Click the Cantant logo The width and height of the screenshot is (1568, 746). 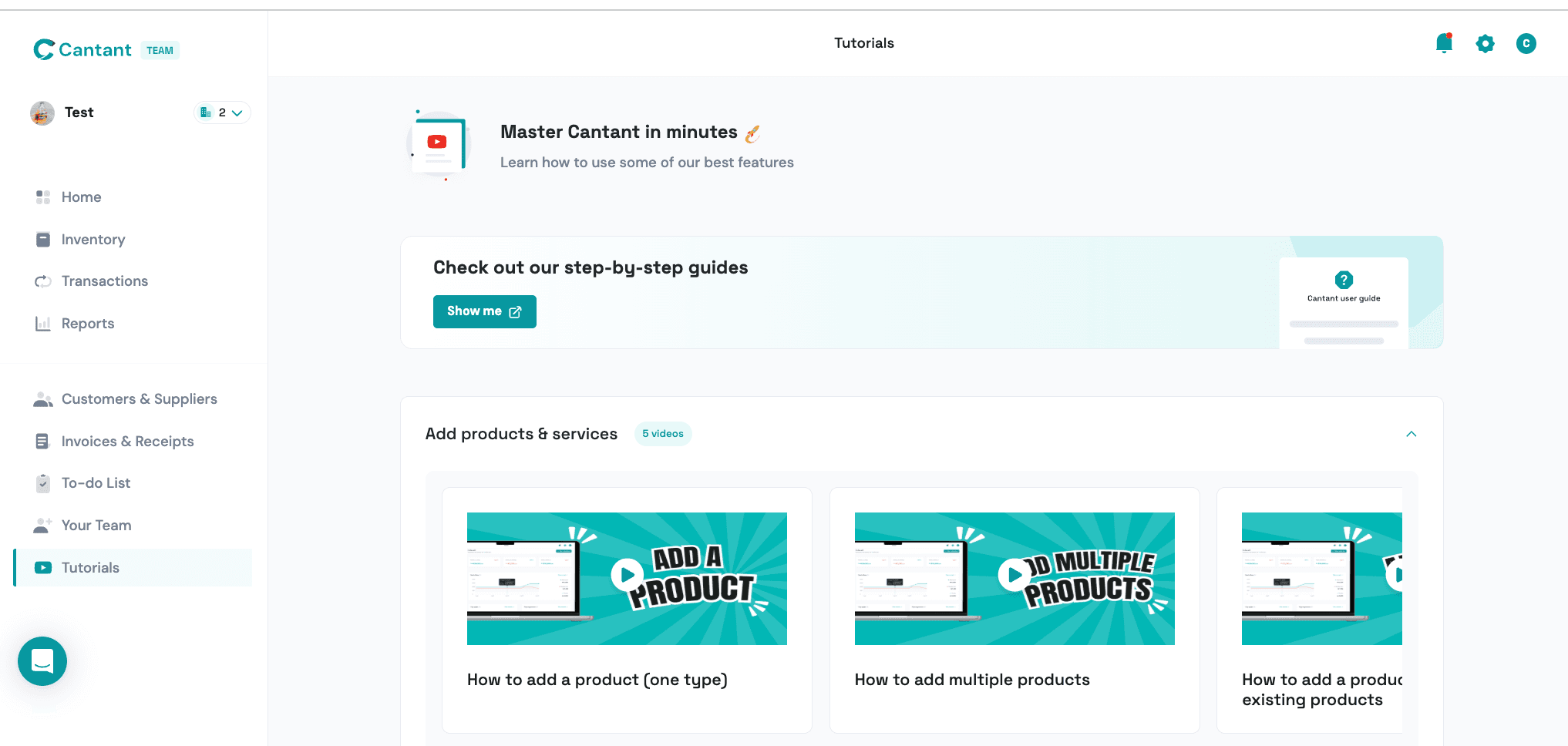coord(82,49)
